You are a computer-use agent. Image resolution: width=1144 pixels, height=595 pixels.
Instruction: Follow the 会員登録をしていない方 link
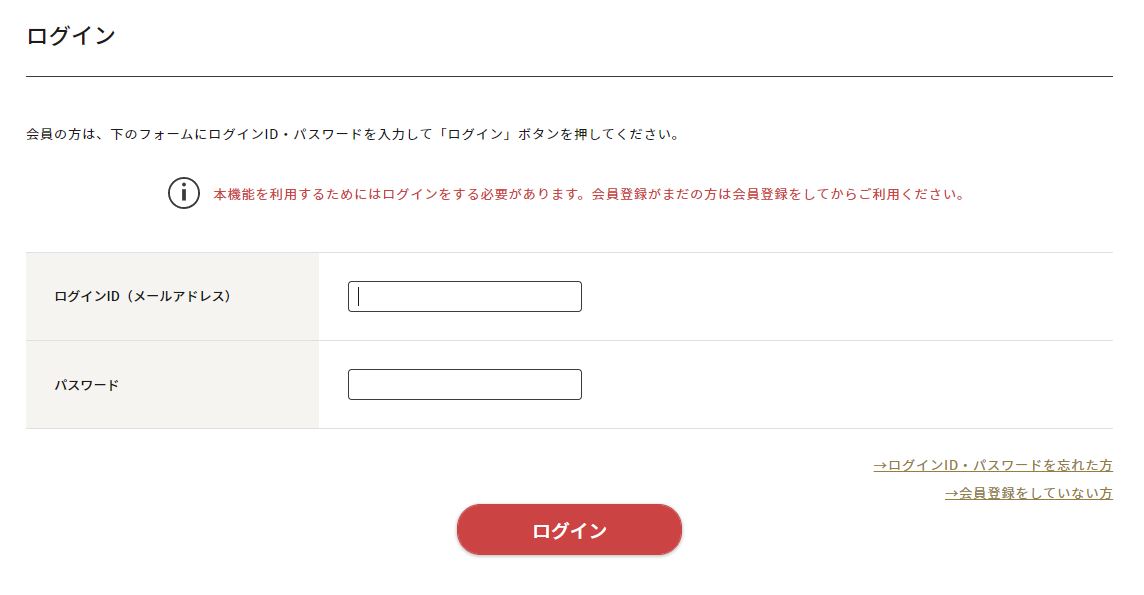coord(1029,493)
